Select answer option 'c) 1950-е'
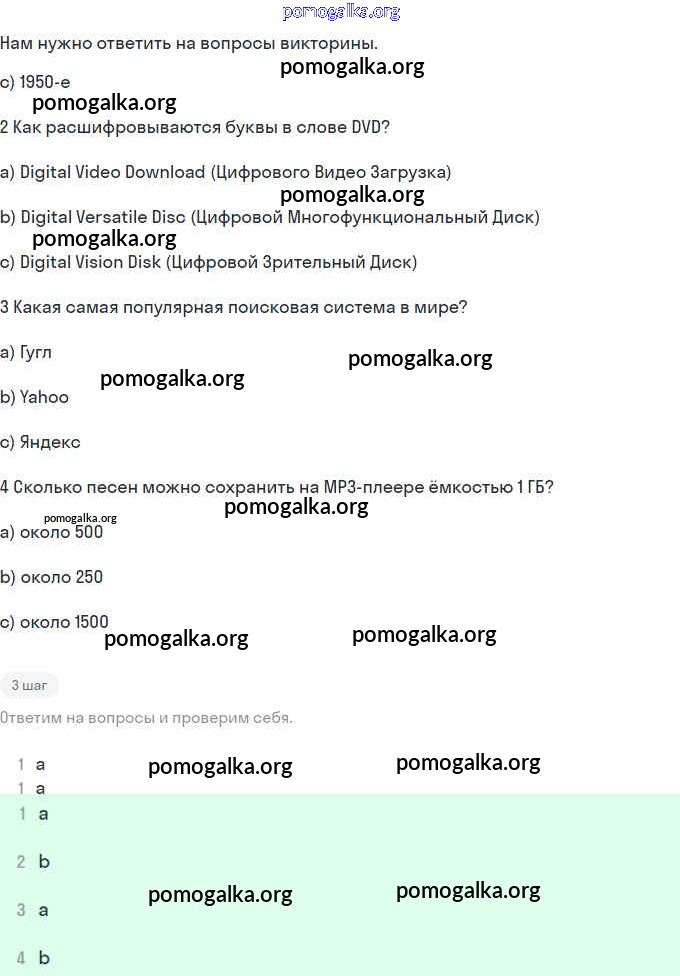The width and height of the screenshot is (680, 976). point(35,82)
